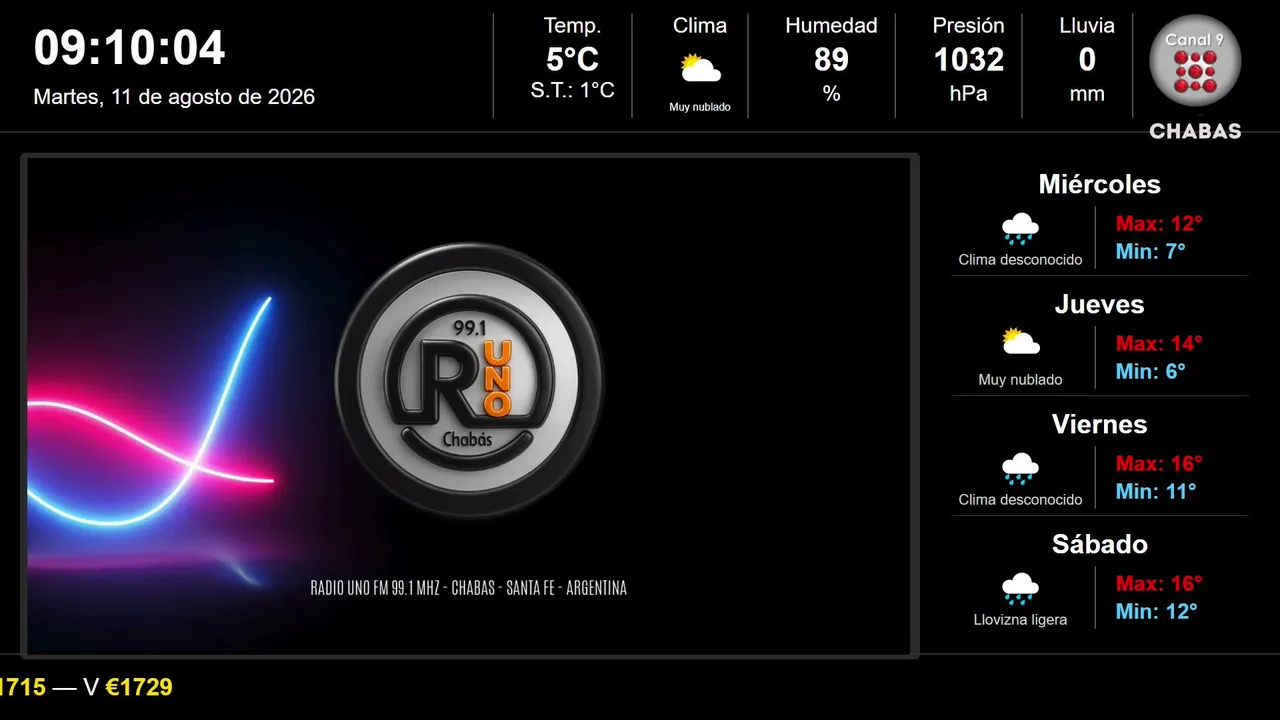Viewport: 1280px width, 720px height.
Task: Click 'Llovizna ligera' under Sábado
Action: [1020, 620]
